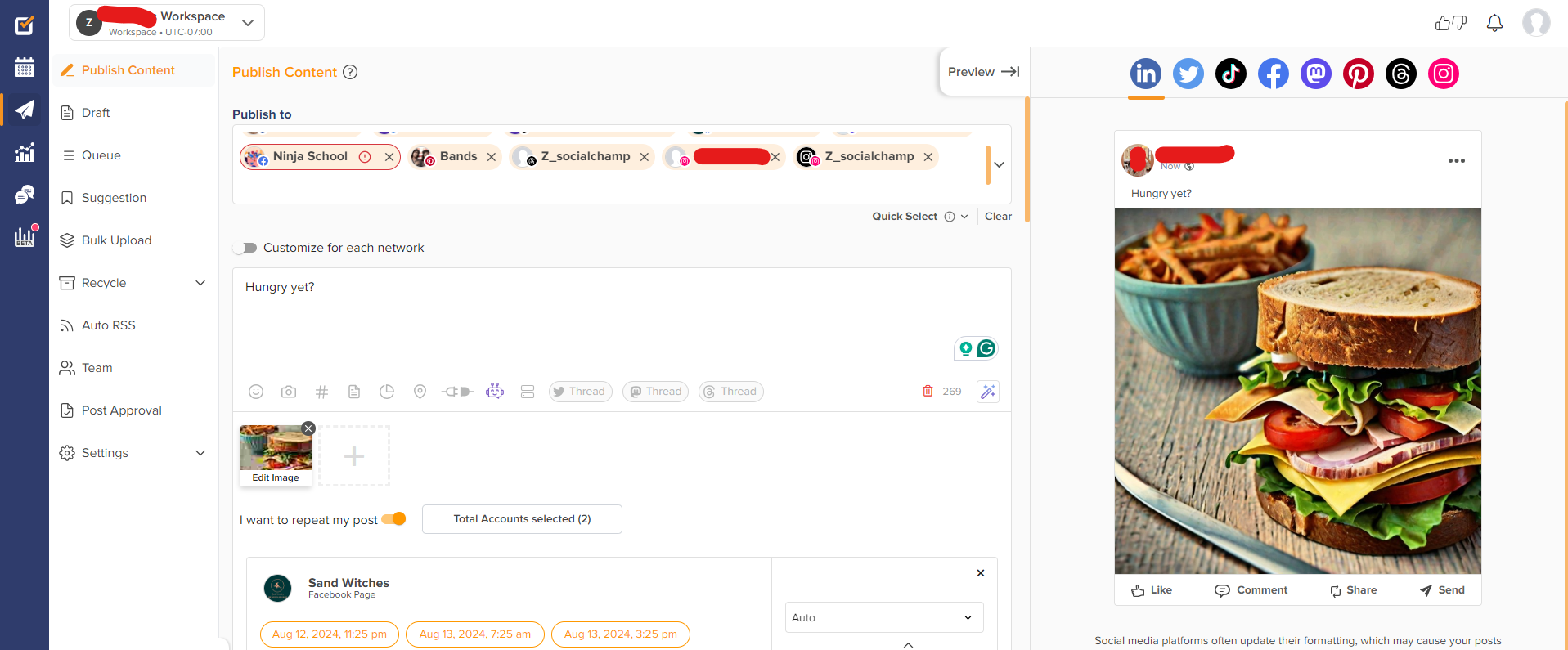Open the emoji picker in the composer toolbar
This screenshot has height=650, width=1568.
256,392
